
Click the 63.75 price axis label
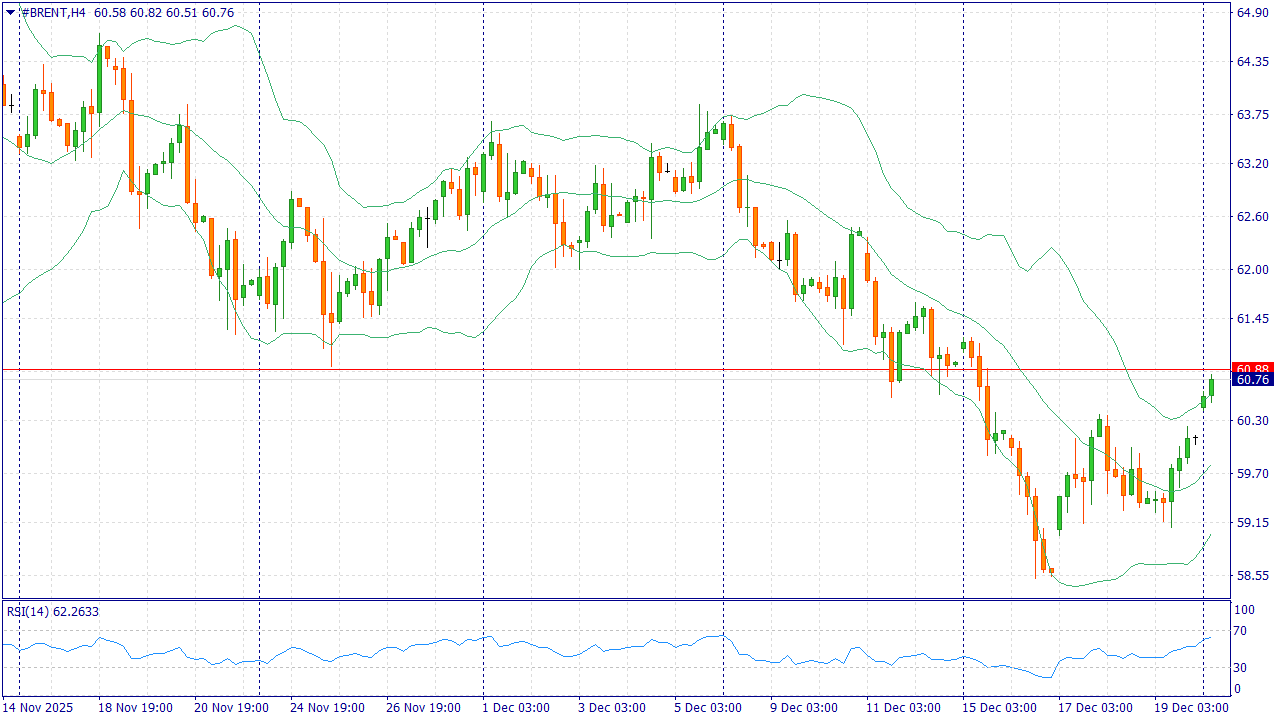(x=1252, y=114)
